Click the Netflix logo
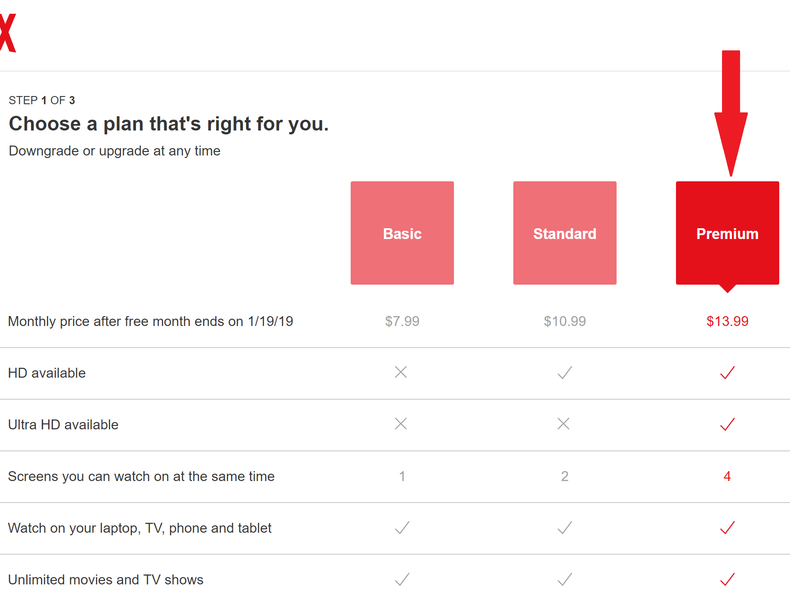This screenshot has height=593, width=790. click(6, 34)
